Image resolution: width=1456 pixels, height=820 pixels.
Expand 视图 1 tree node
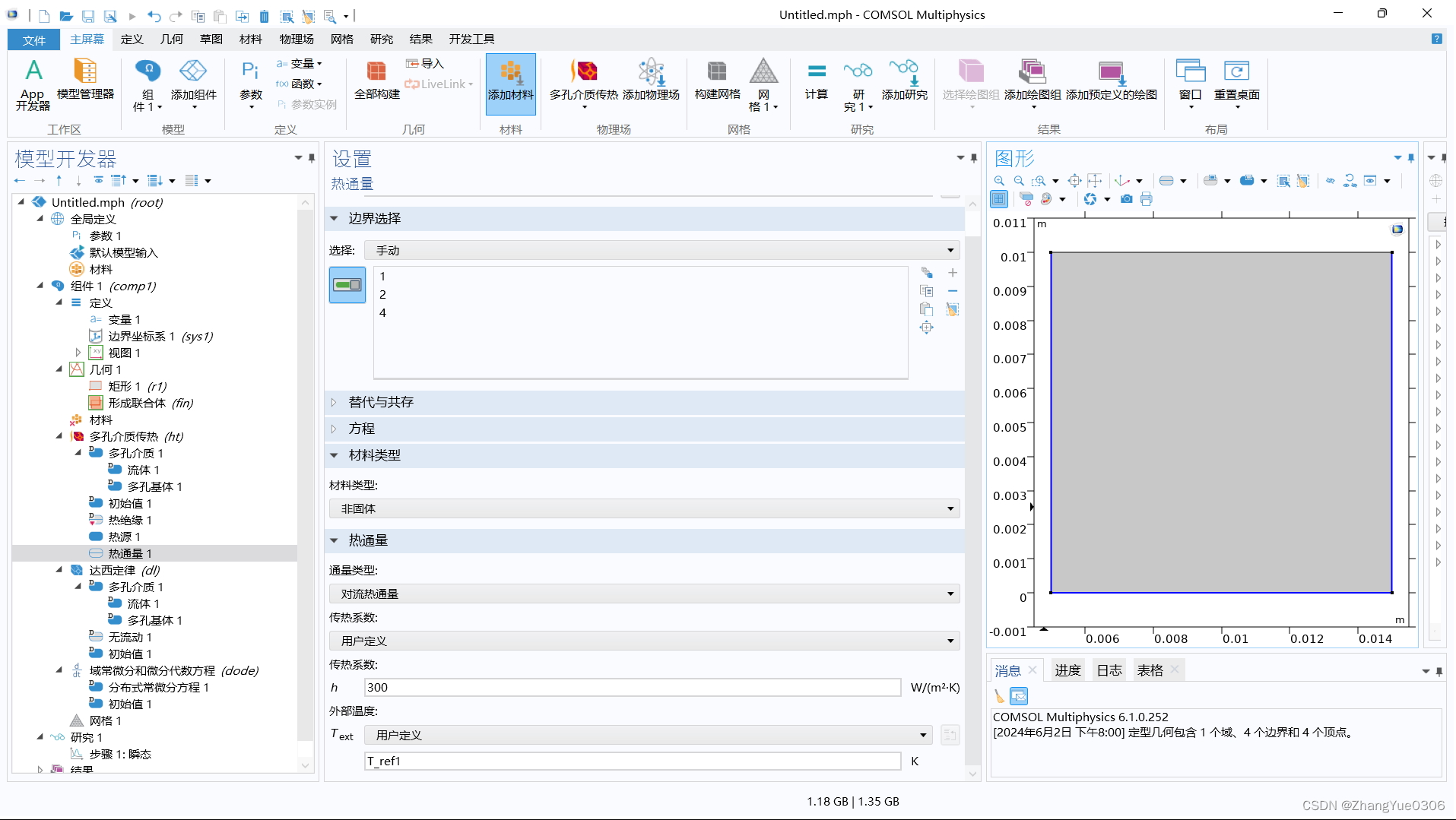[78, 353]
